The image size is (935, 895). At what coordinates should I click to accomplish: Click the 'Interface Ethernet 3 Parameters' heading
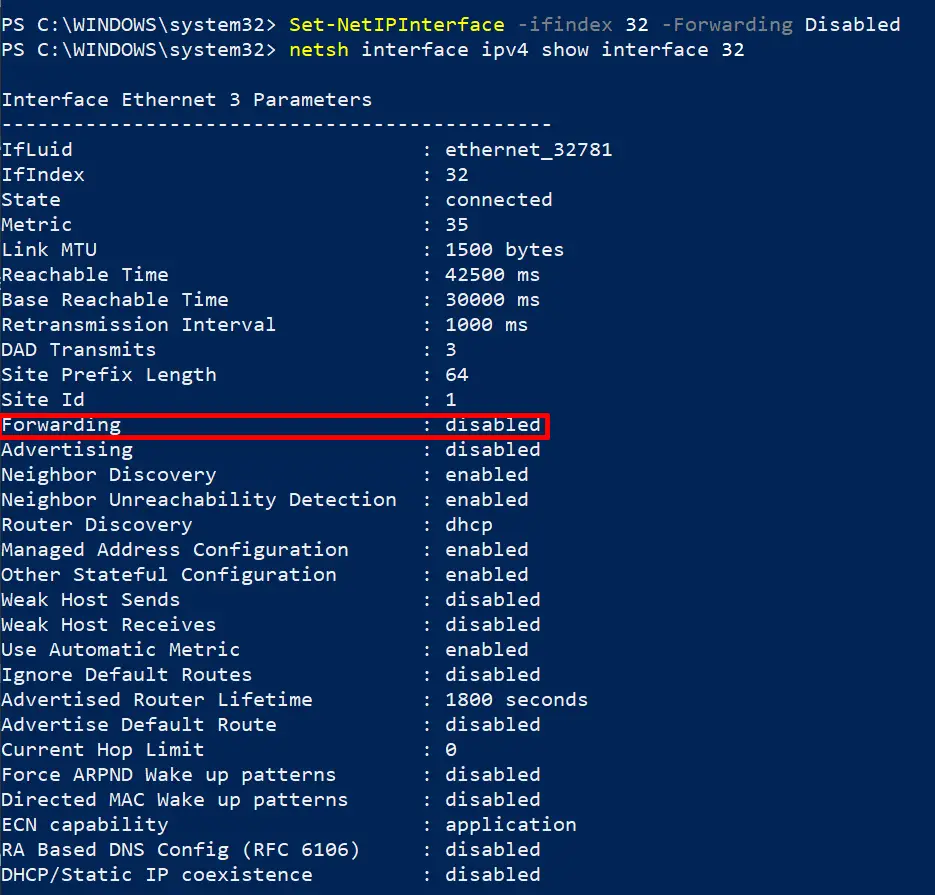click(x=186, y=100)
